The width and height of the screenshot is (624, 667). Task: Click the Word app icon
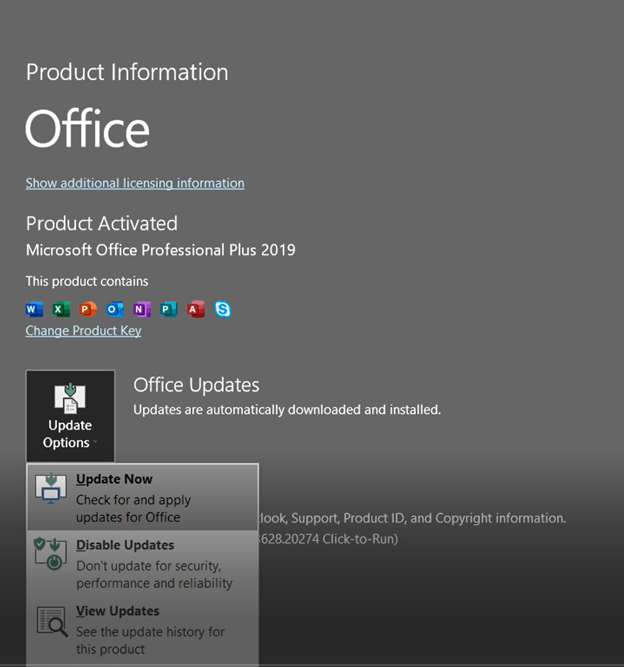coord(34,309)
